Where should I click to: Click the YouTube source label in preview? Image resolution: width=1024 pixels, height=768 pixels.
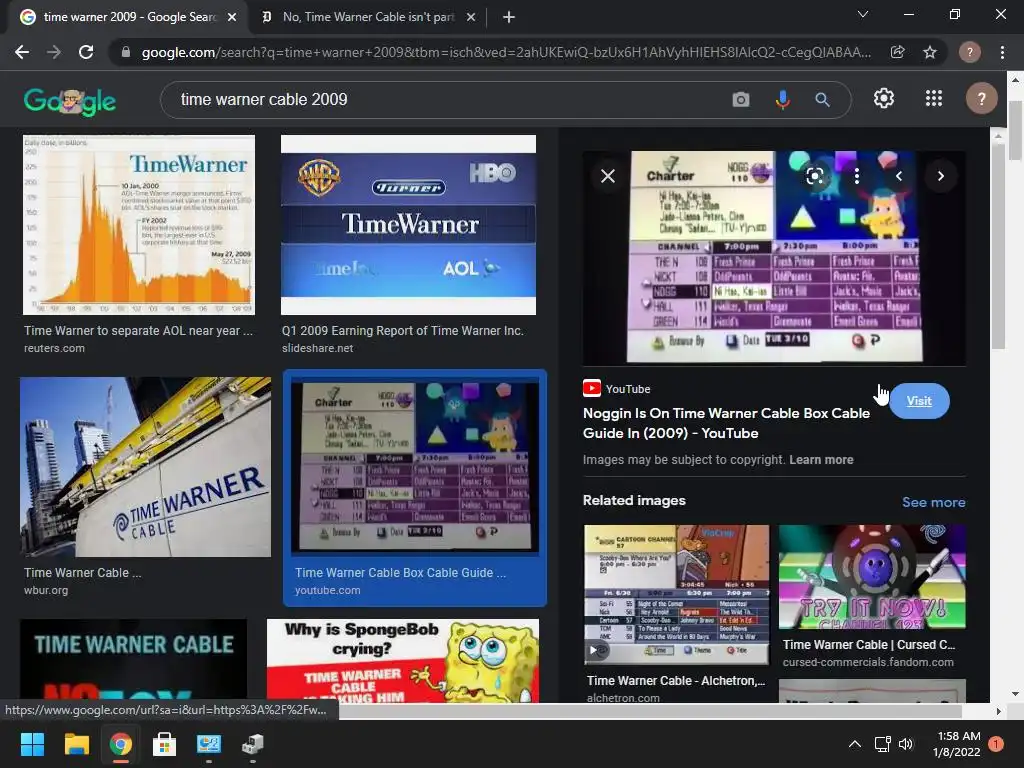pyautogui.click(x=628, y=389)
